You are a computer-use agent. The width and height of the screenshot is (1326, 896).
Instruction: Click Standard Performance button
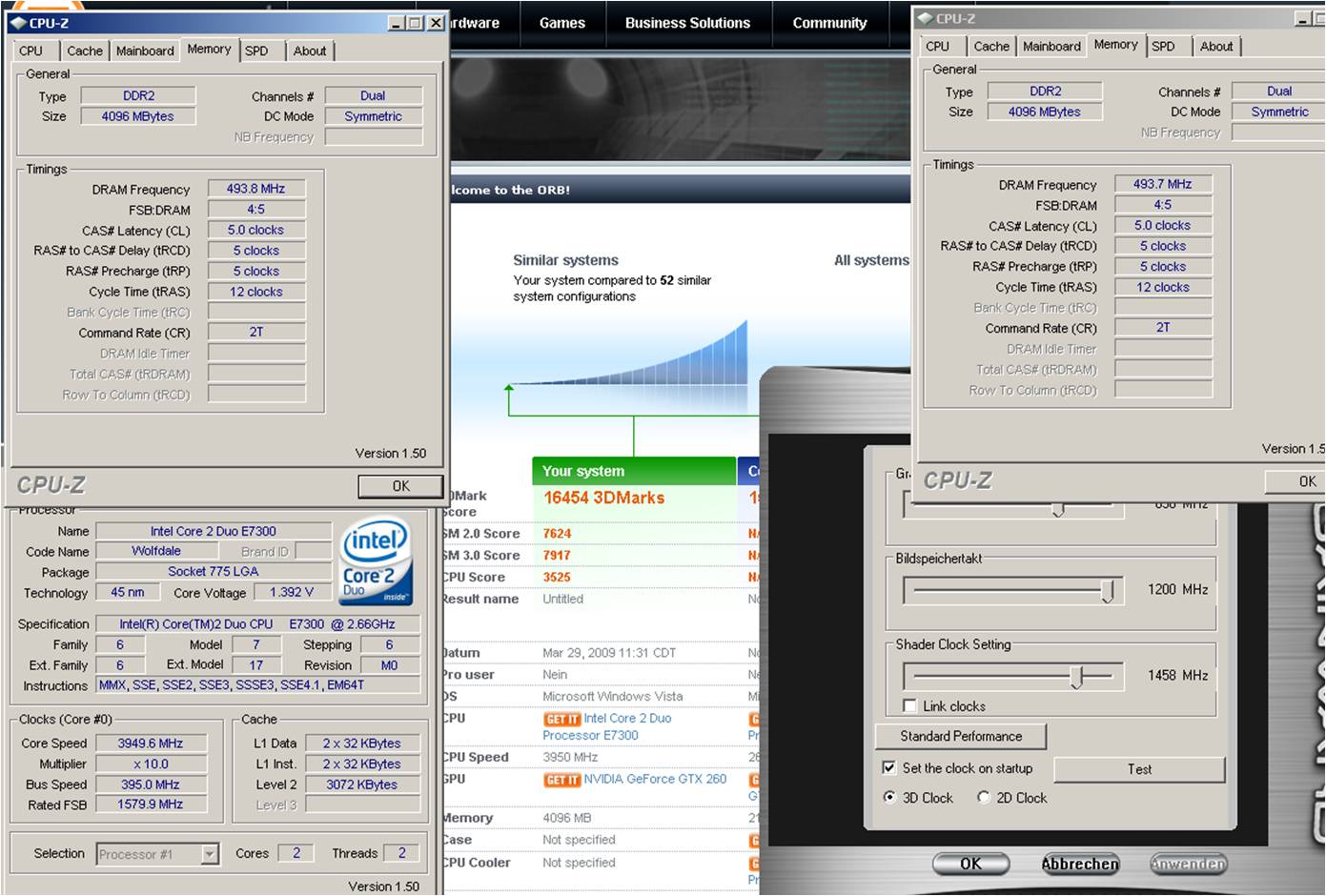pyautogui.click(x=961, y=737)
